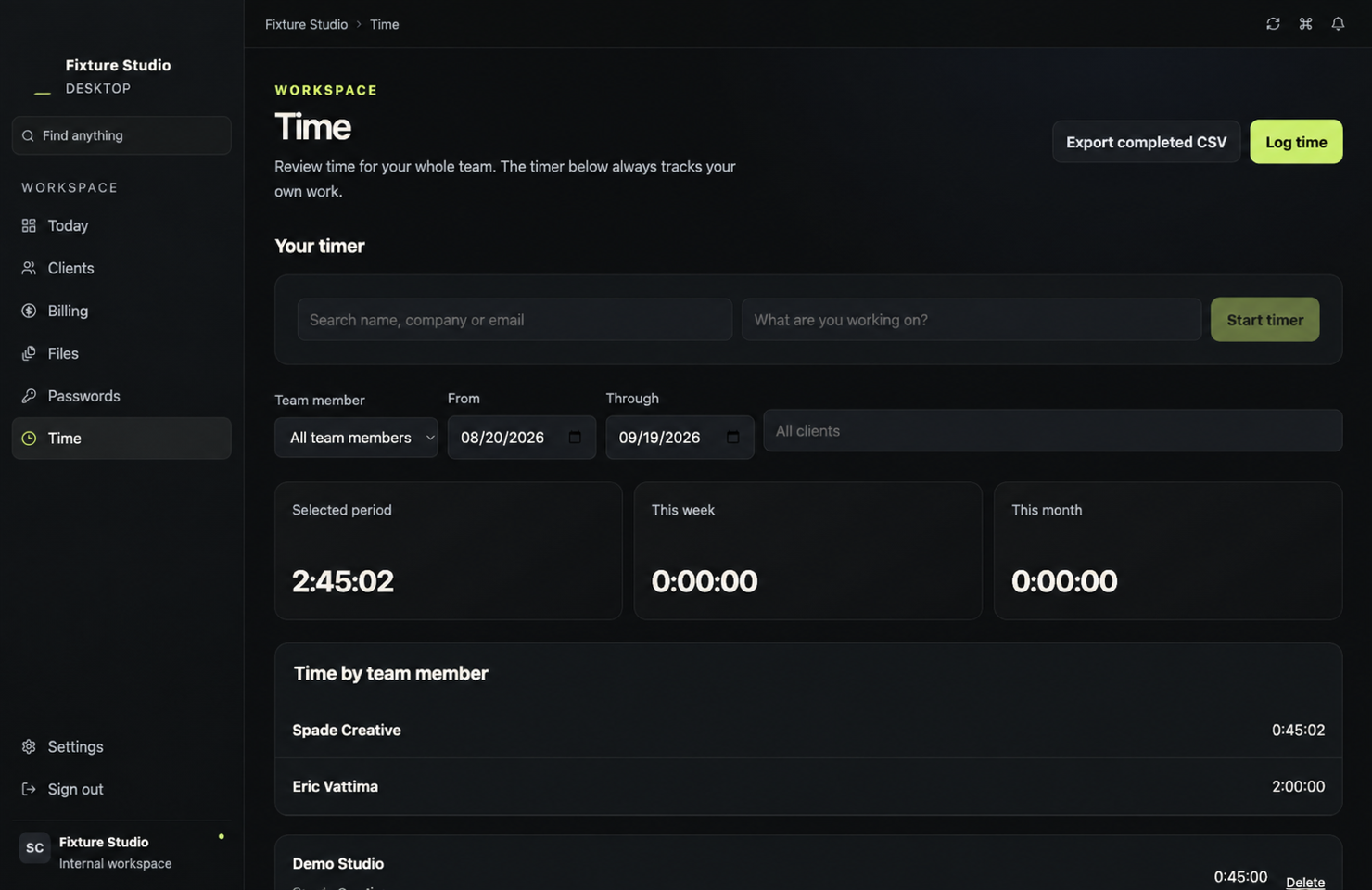Screen dimensions: 1372x890
Task: Sign out of the workspace
Action: click(x=121, y=789)
